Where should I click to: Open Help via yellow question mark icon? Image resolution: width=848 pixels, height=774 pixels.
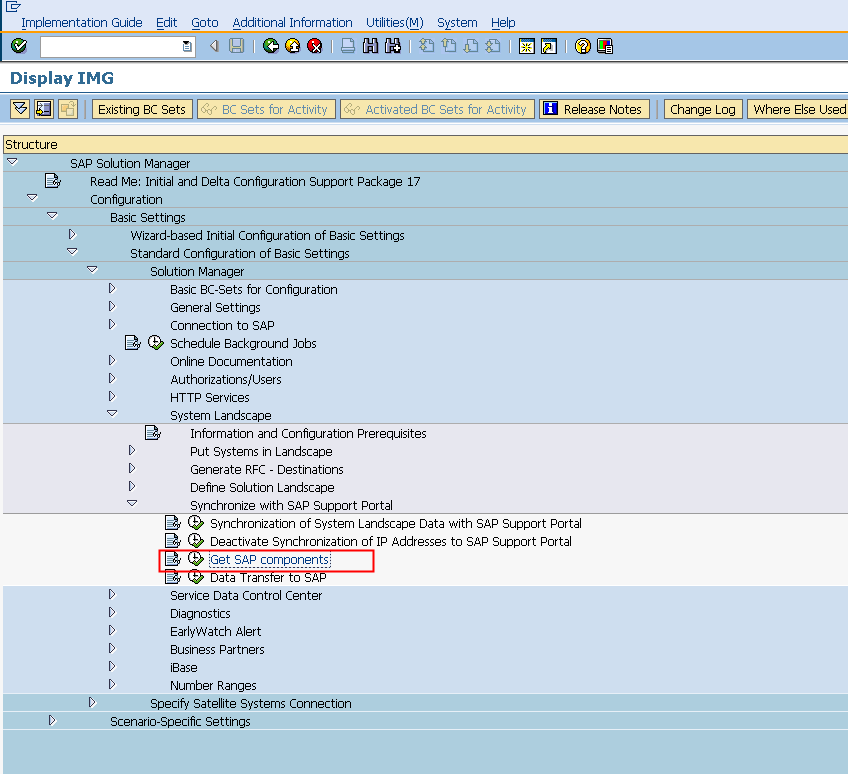(583, 46)
